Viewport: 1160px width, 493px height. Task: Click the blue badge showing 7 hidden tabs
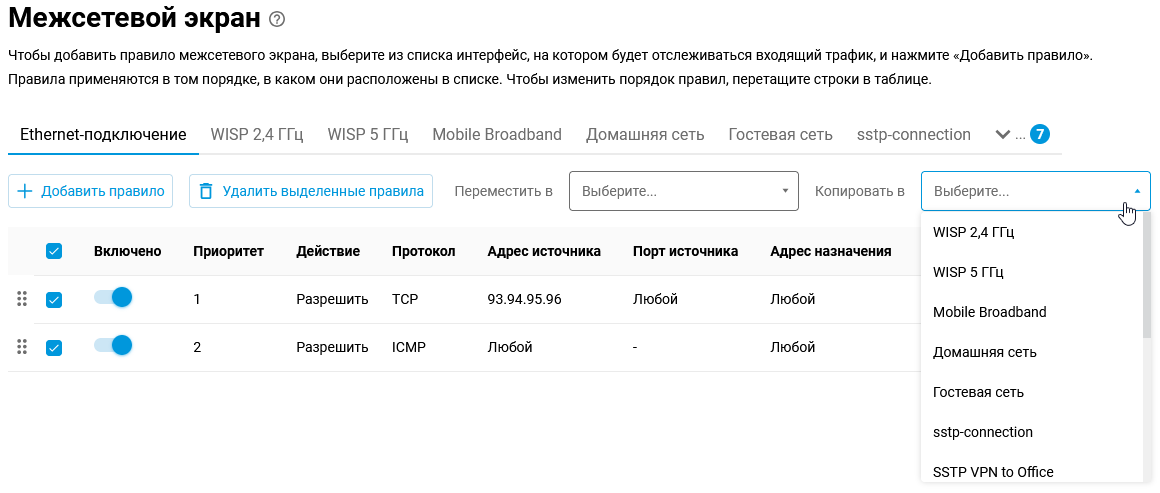click(1039, 134)
